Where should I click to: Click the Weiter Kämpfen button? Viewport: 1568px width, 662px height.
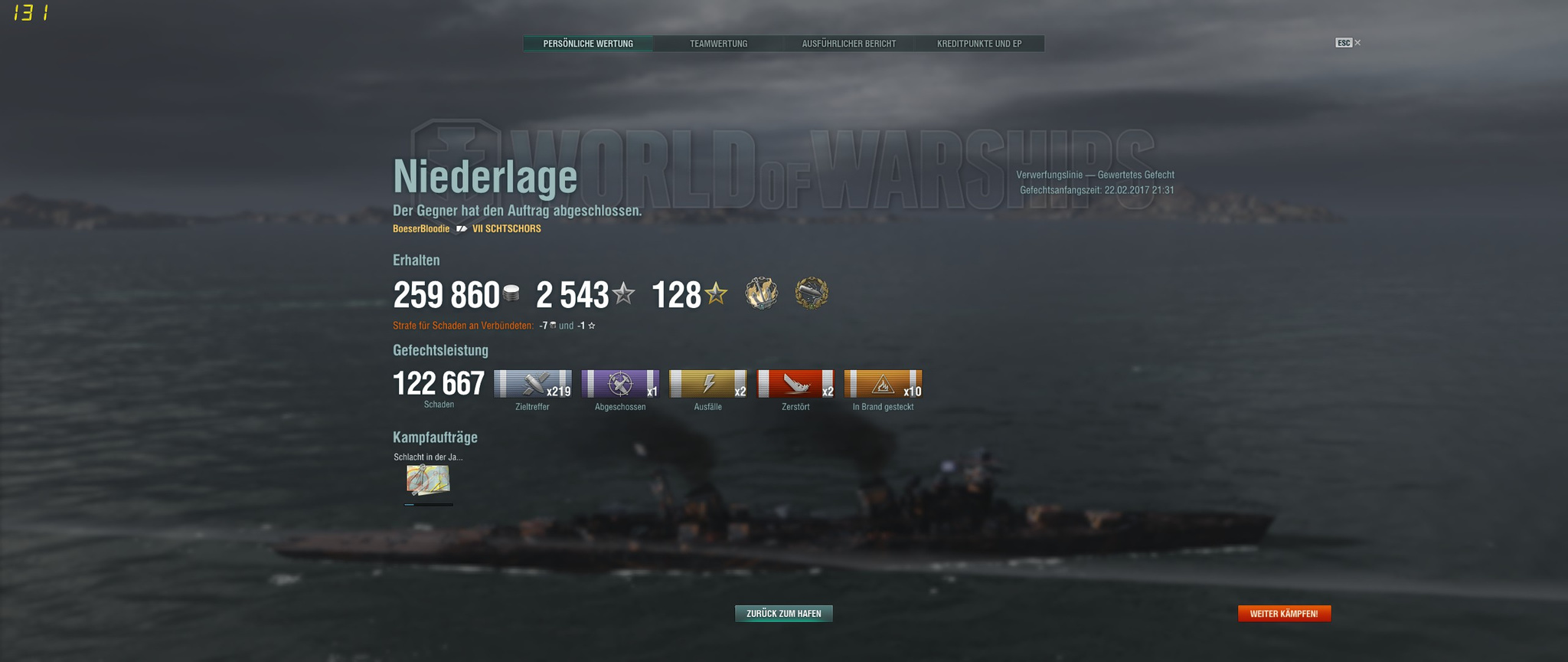pos(1284,614)
